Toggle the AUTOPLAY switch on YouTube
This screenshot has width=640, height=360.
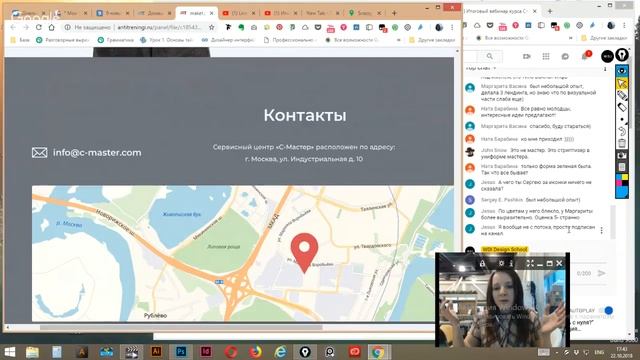607,311
